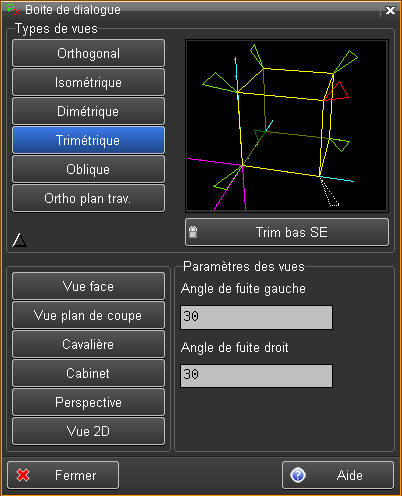Click the application icon in title bar
Viewport: 402px width, 496px height.
click(x=13, y=9)
